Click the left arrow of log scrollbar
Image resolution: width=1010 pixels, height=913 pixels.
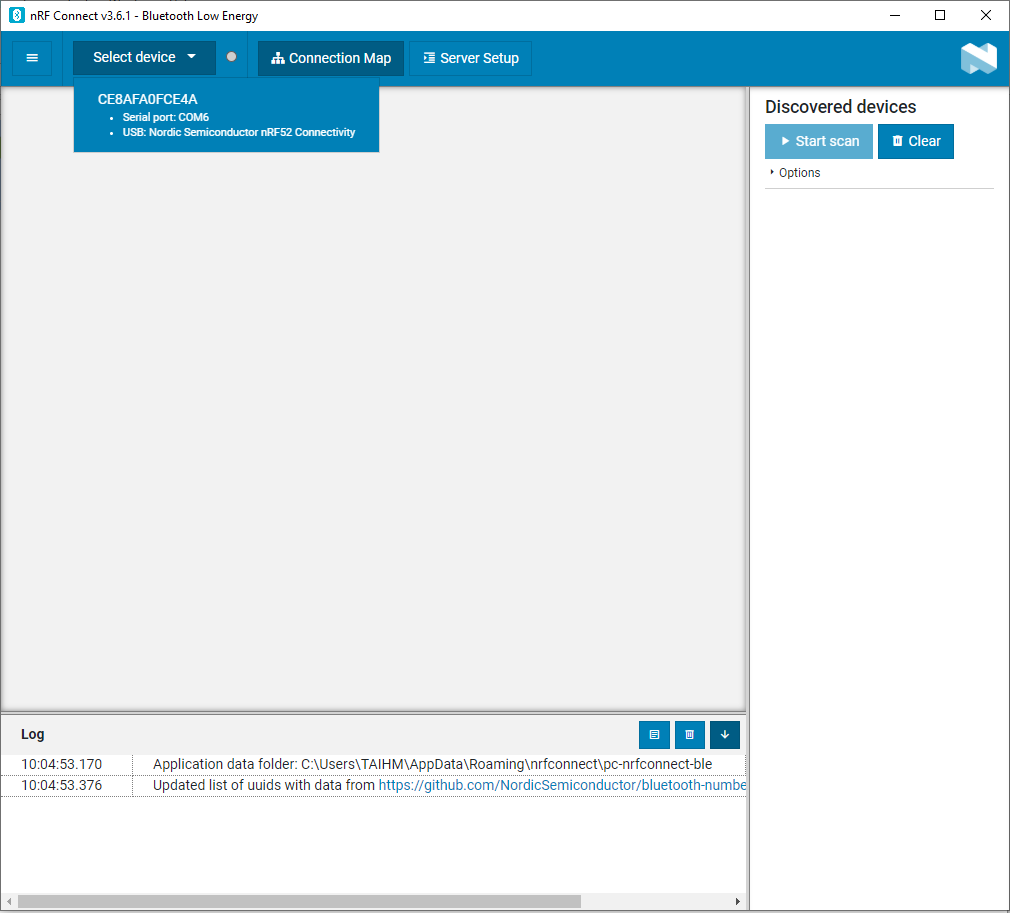(9, 901)
